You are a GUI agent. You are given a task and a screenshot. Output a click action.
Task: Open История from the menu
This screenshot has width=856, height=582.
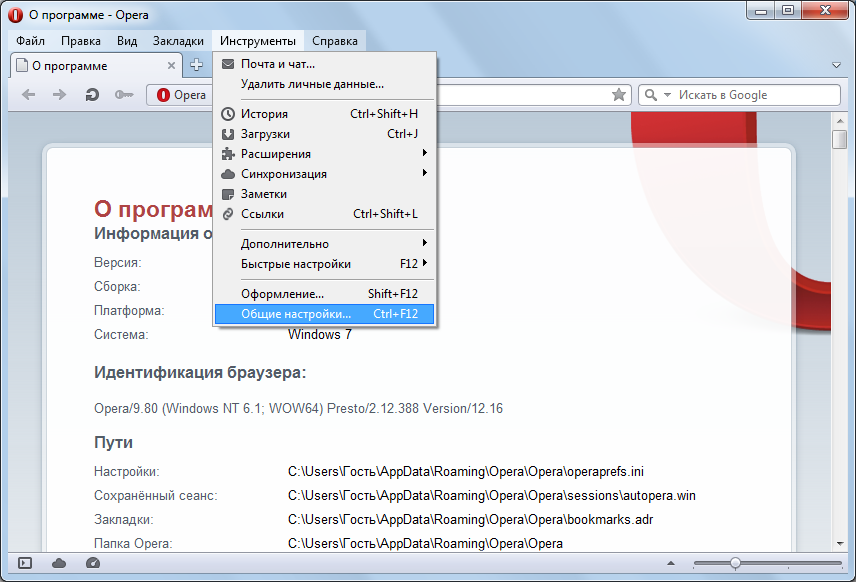coord(325,114)
